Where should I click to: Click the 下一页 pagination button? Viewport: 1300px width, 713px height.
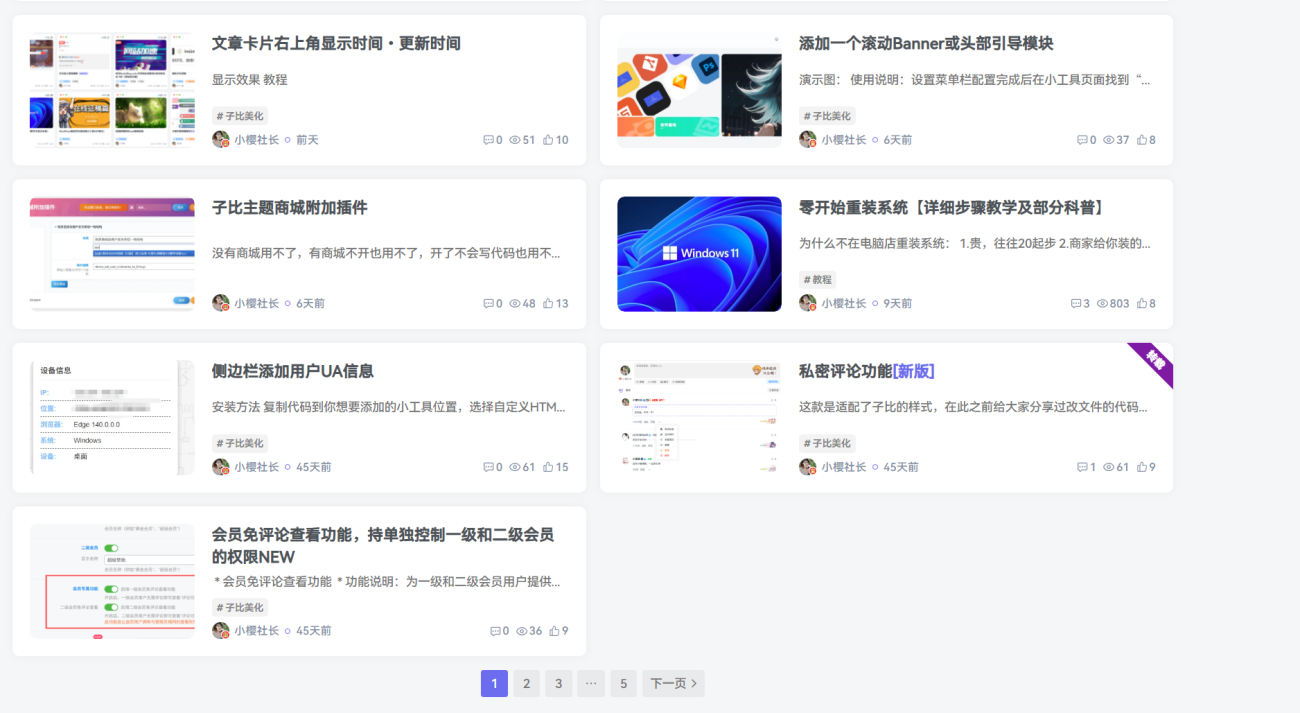(673, 683)
